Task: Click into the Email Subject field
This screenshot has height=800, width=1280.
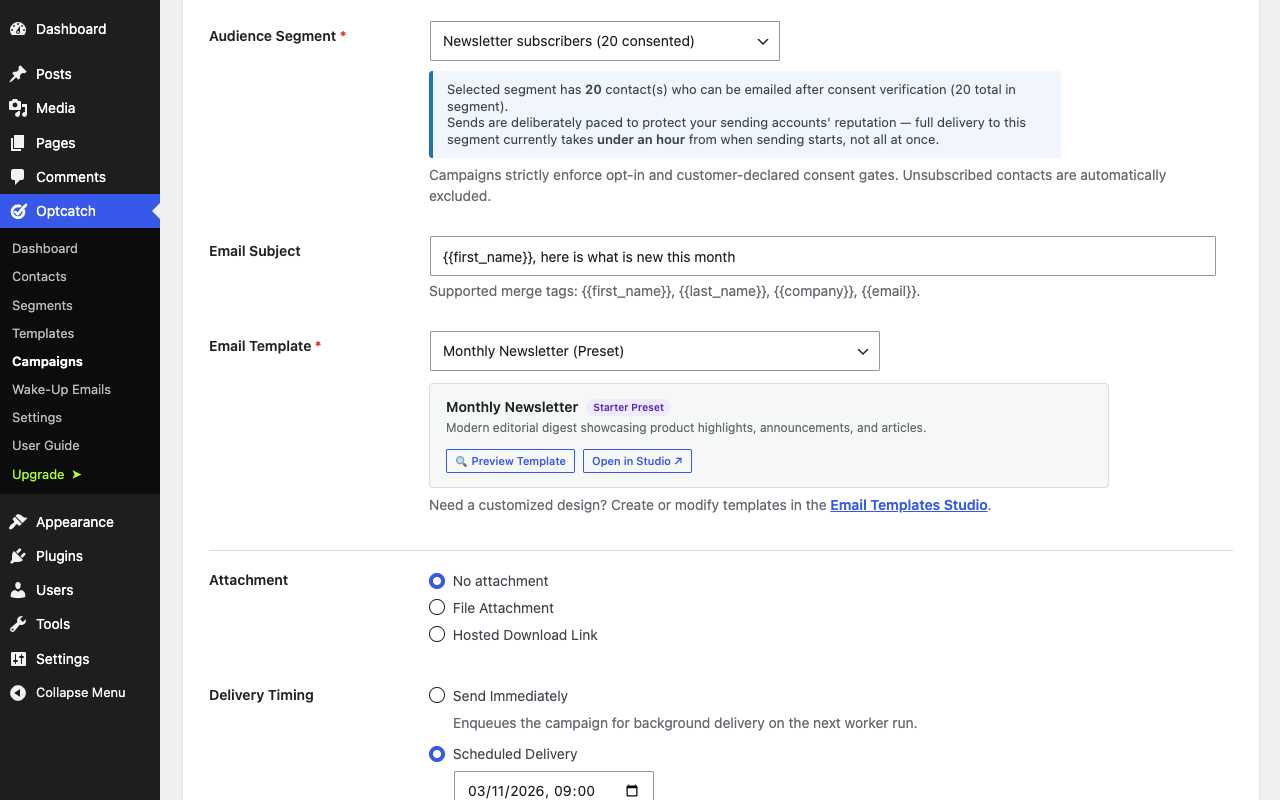Action: click(823, 256)
